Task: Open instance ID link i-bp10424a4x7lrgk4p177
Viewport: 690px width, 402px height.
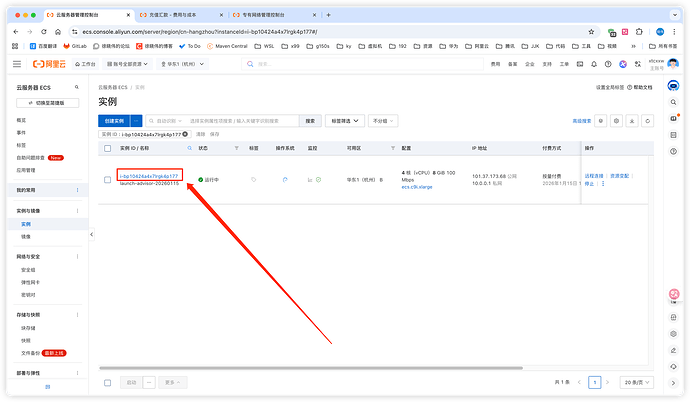Action: [148, 176]
